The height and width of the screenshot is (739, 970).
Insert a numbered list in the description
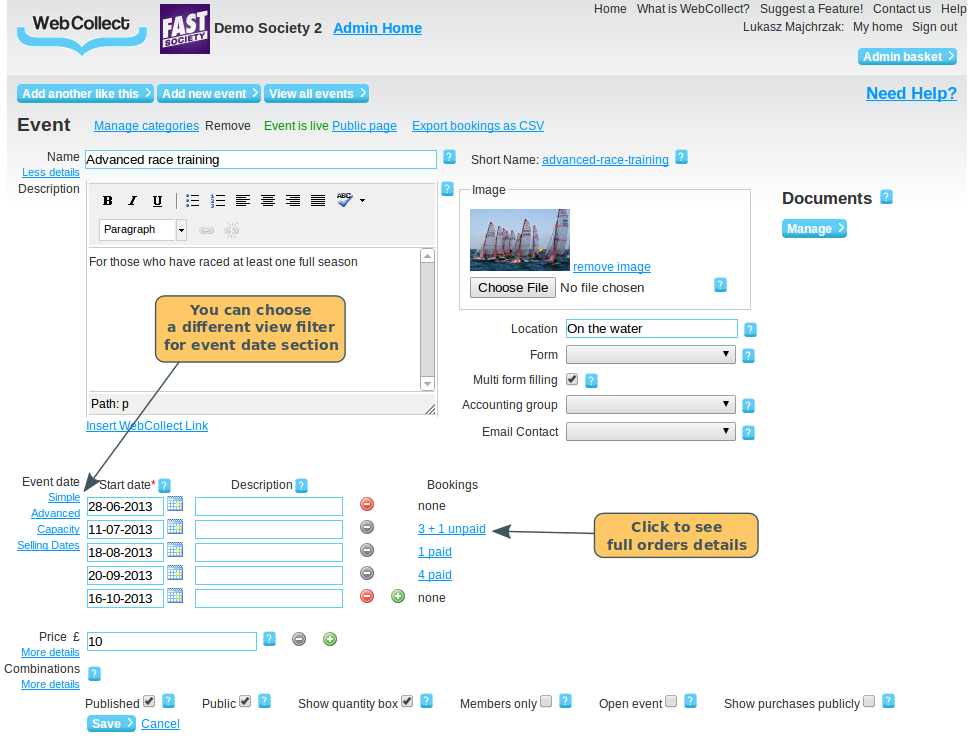[218, 200]
